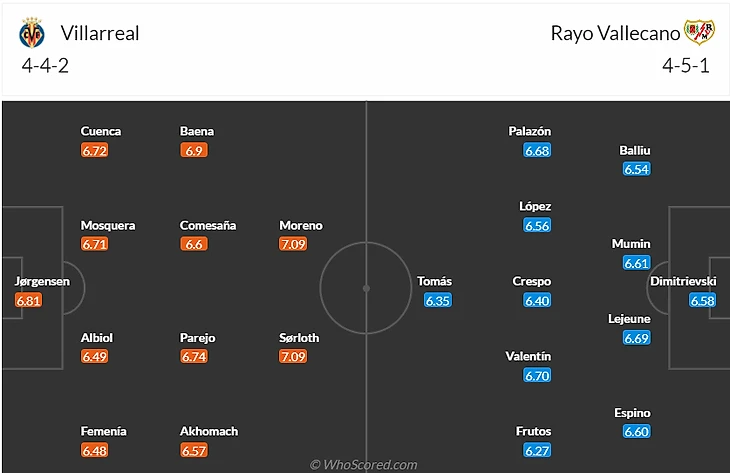Select player Parejo in midfield

pos(197,338)
